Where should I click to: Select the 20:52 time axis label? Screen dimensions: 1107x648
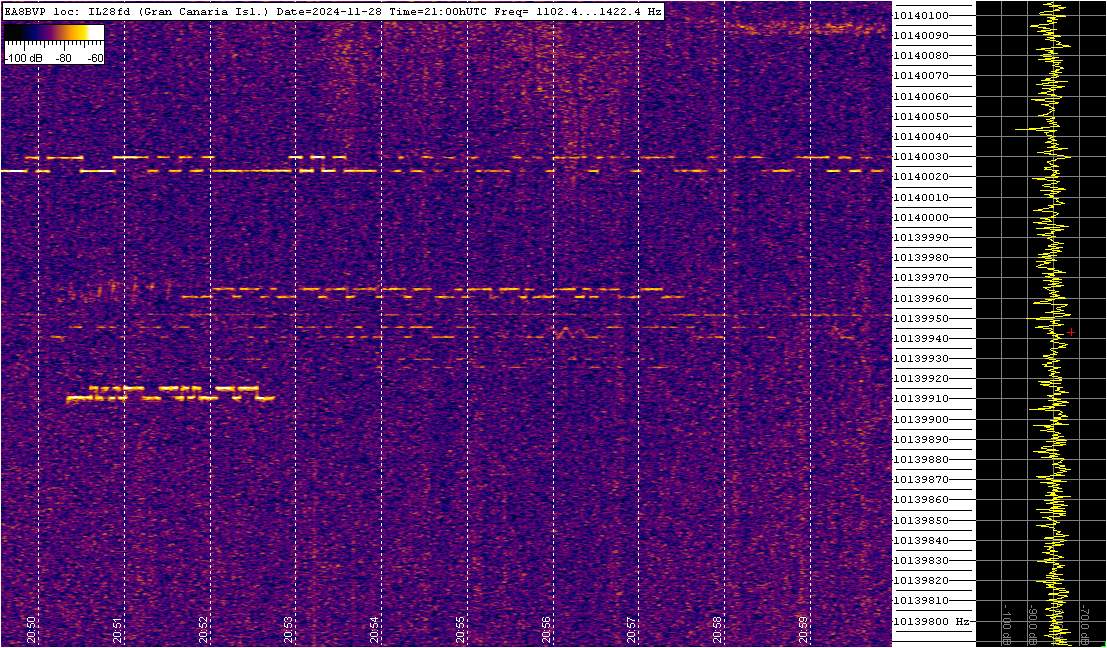(203, 630)
